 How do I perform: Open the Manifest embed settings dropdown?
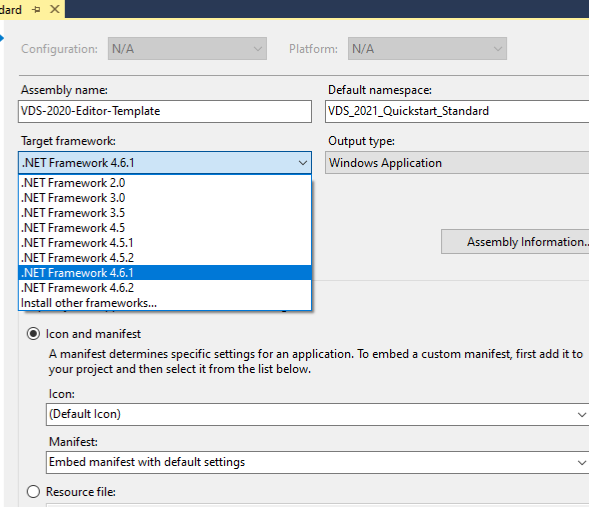pyautogui.click(x=317, y=462)
